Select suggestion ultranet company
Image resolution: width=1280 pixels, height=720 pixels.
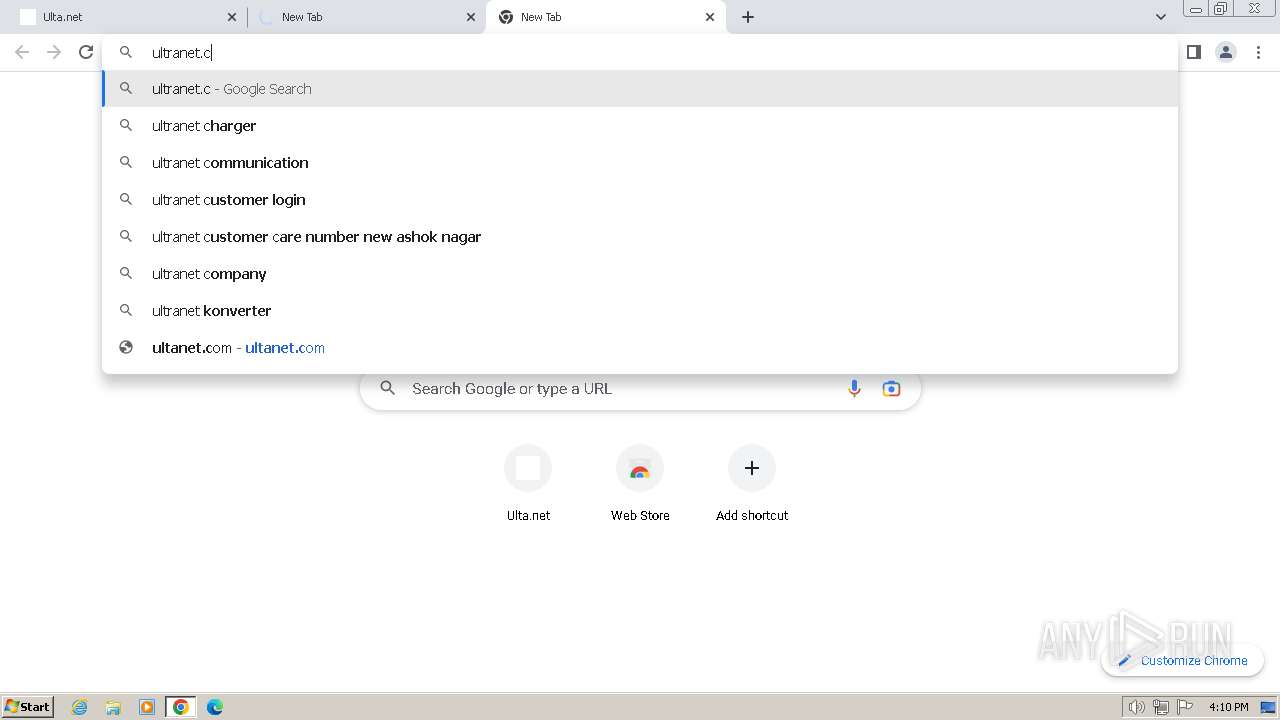click(640, 274)
